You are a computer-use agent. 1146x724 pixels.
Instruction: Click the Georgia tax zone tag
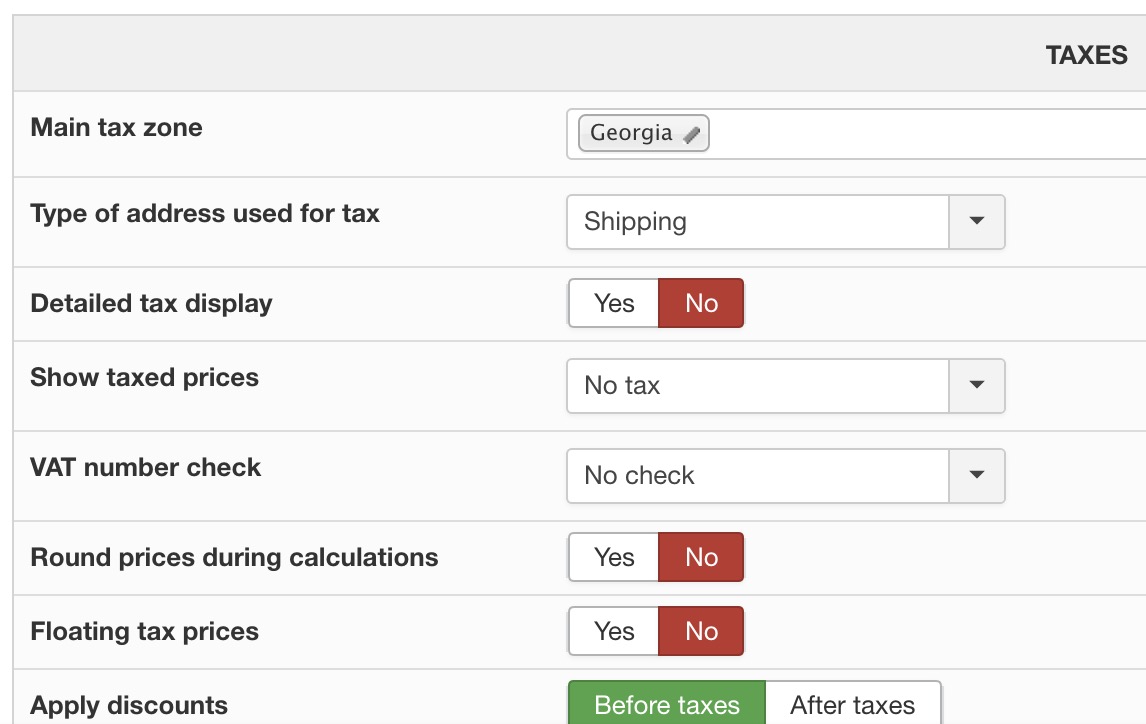pyautogui.click(x=631, y=133)
